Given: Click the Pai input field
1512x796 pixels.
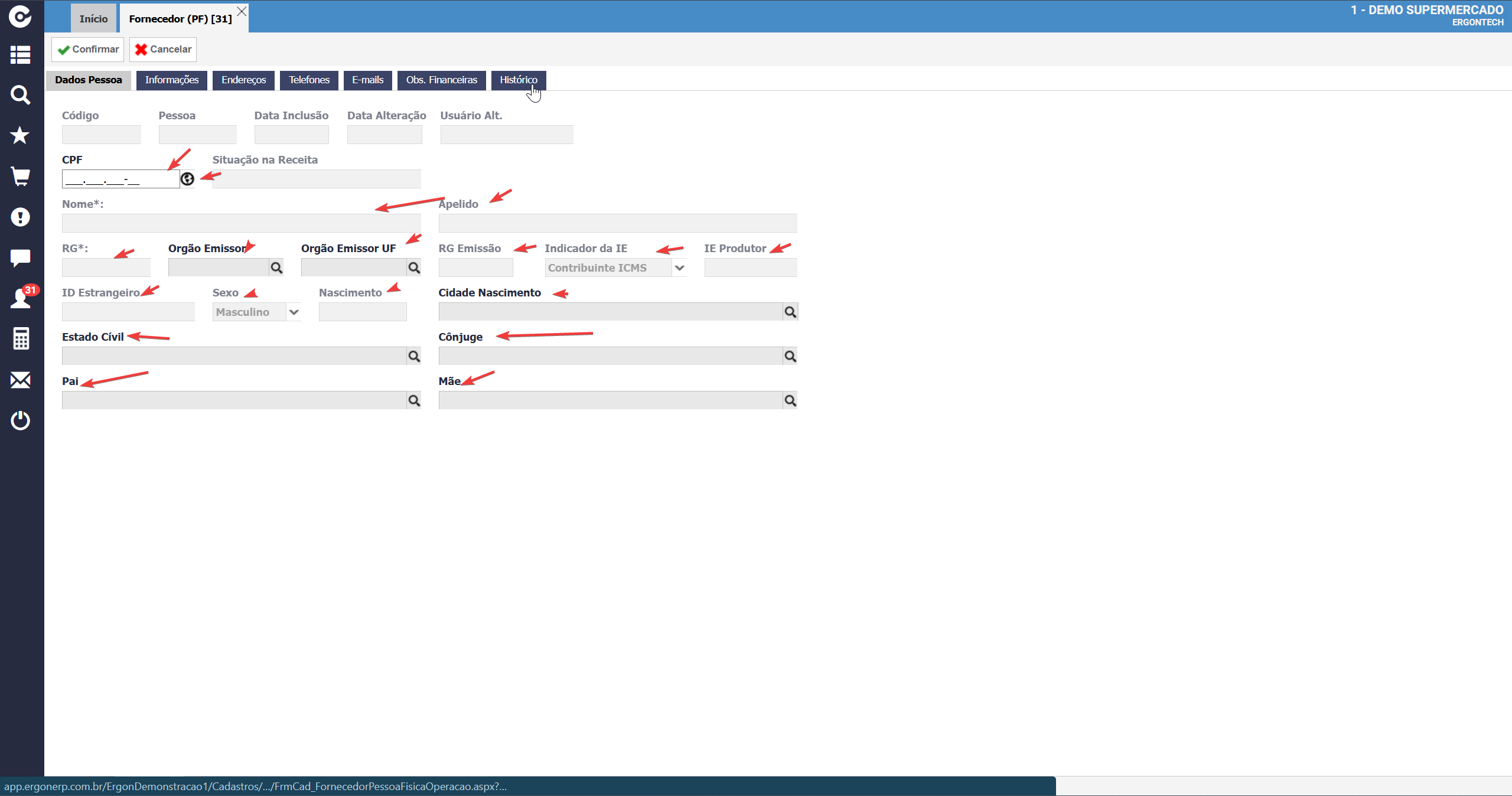Looking at the screenshot, I should tap(234, 400).
